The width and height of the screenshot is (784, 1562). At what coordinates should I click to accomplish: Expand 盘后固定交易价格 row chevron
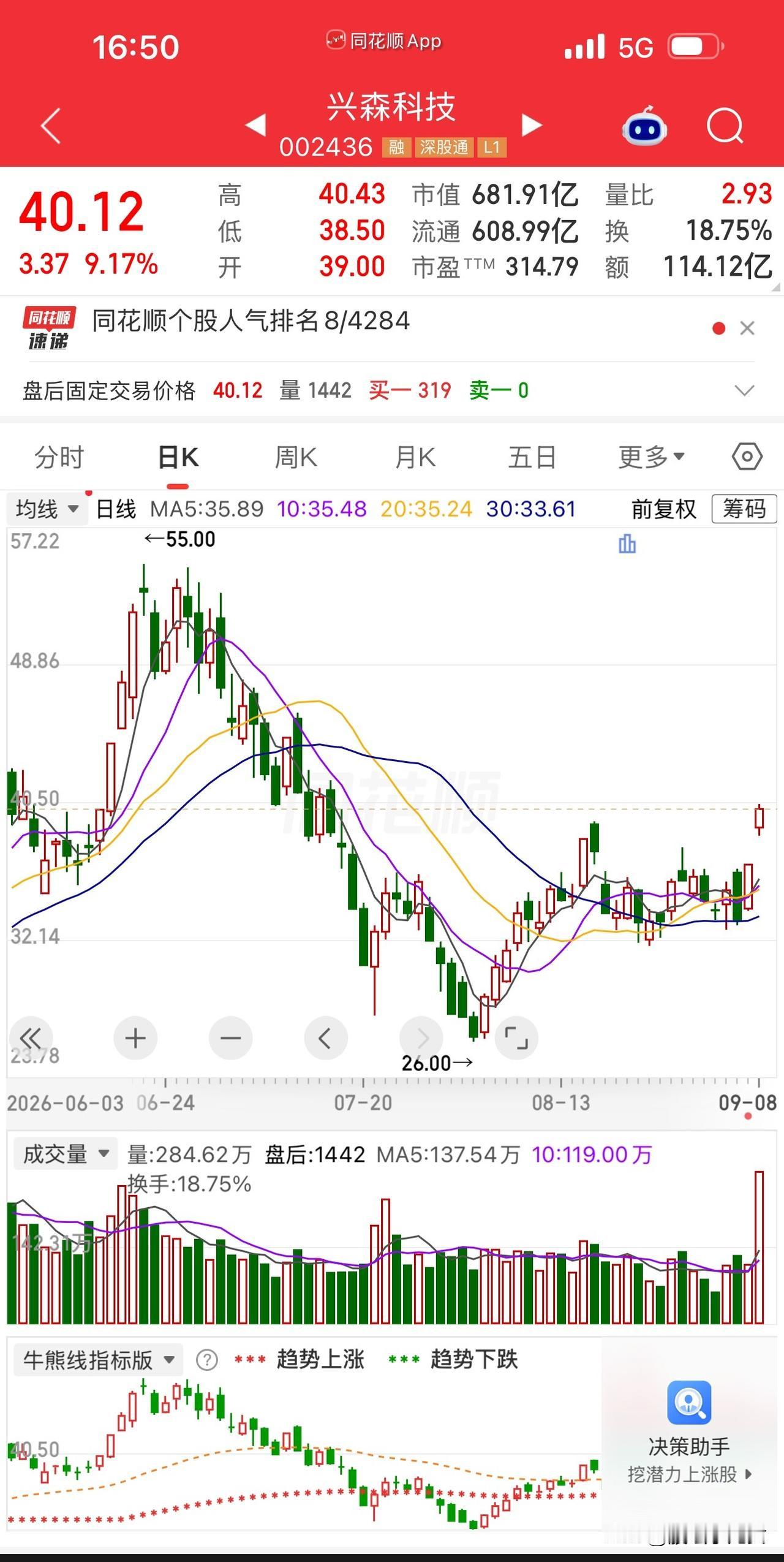coord(744,390)
